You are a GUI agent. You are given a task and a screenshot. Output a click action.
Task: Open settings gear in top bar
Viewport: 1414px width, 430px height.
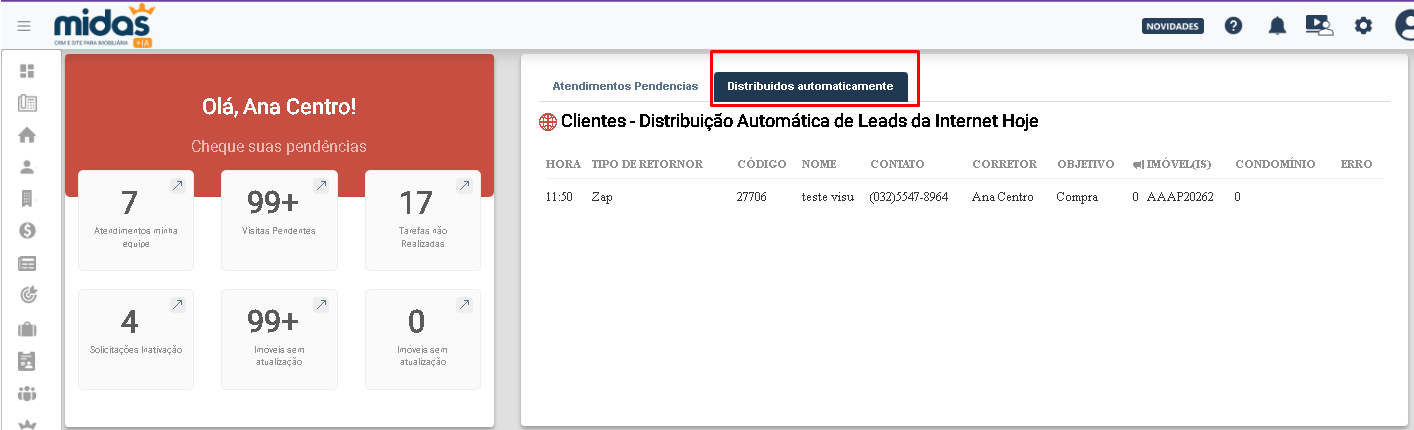pyautogui.click(x=1363, y=26)
